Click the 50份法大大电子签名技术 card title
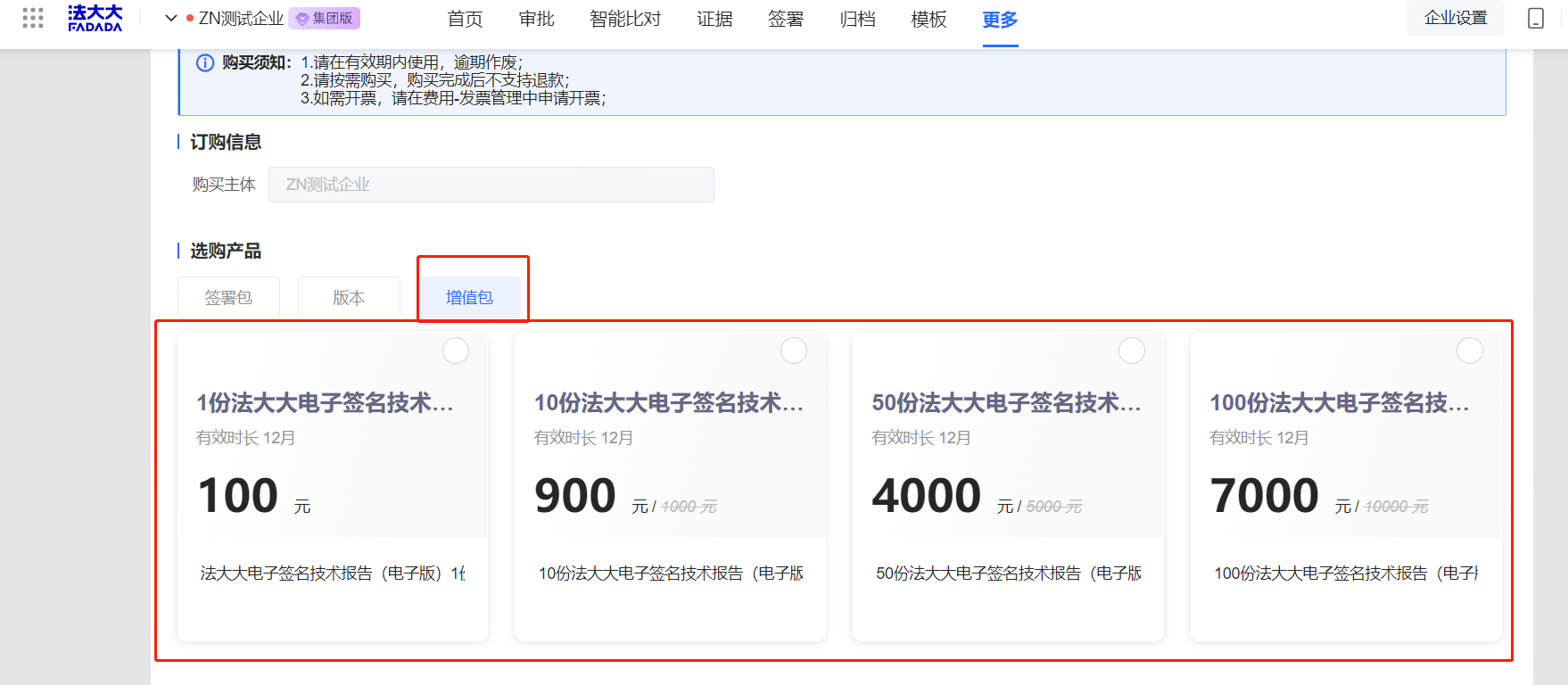 click(1007, 403)
